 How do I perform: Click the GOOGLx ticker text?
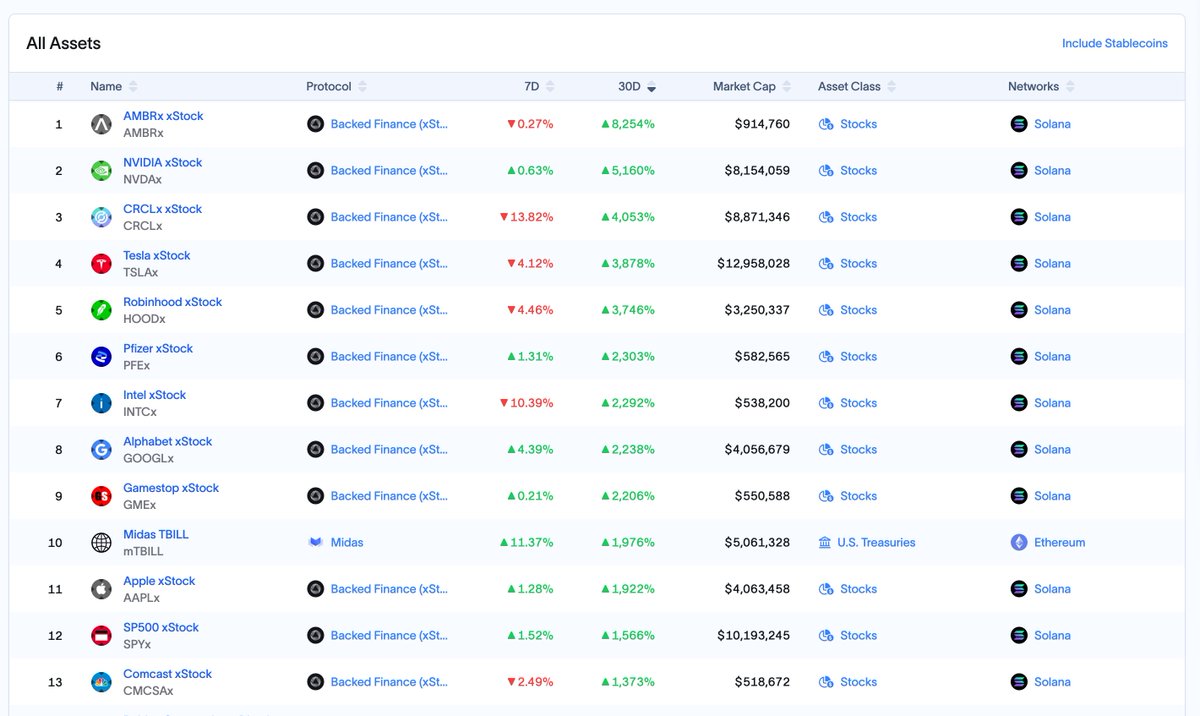point(148,459)
